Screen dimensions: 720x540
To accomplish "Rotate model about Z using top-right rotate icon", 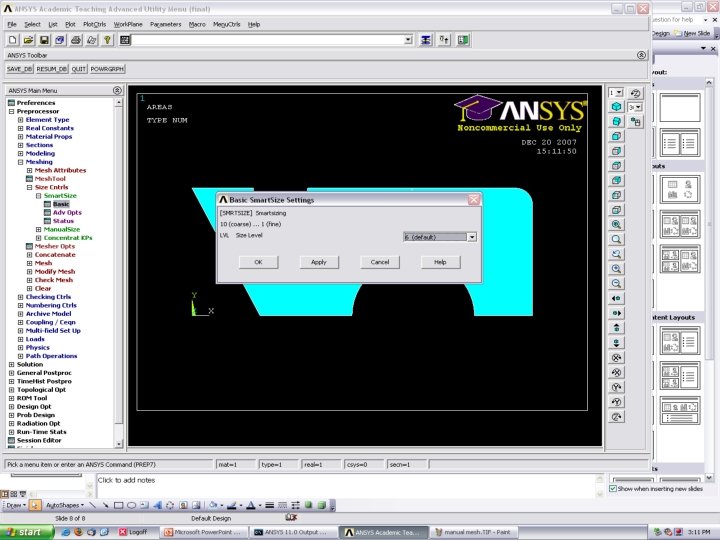I will (x=636, y=93).
